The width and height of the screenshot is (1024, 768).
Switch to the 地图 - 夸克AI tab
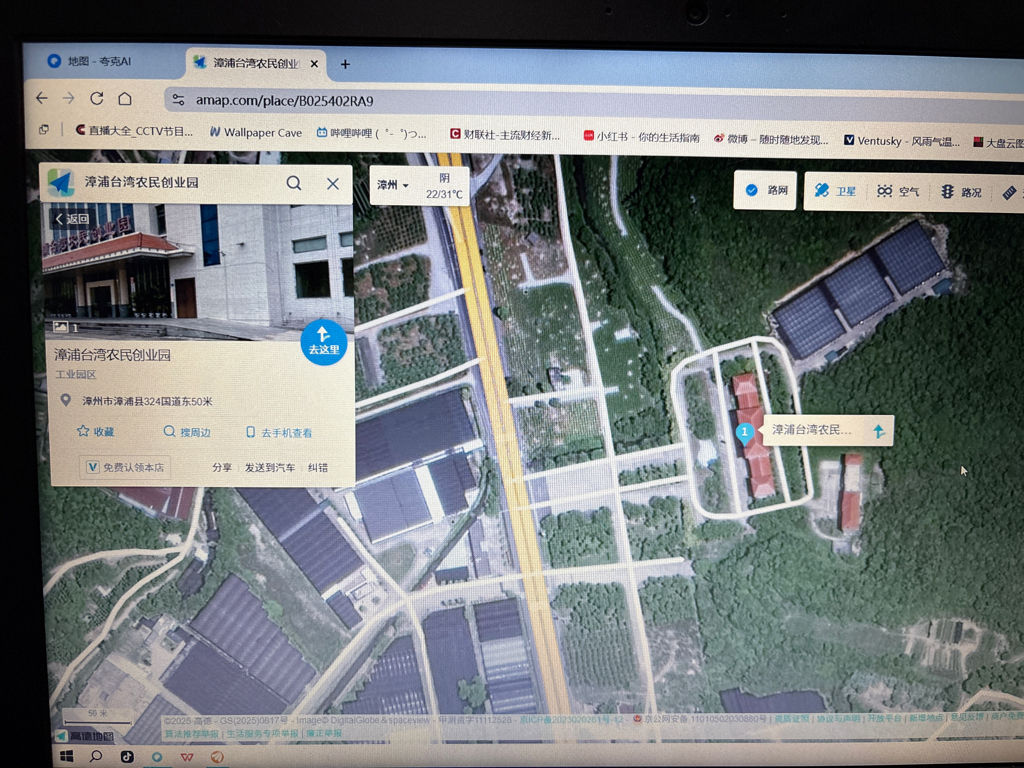pos(90,61)
